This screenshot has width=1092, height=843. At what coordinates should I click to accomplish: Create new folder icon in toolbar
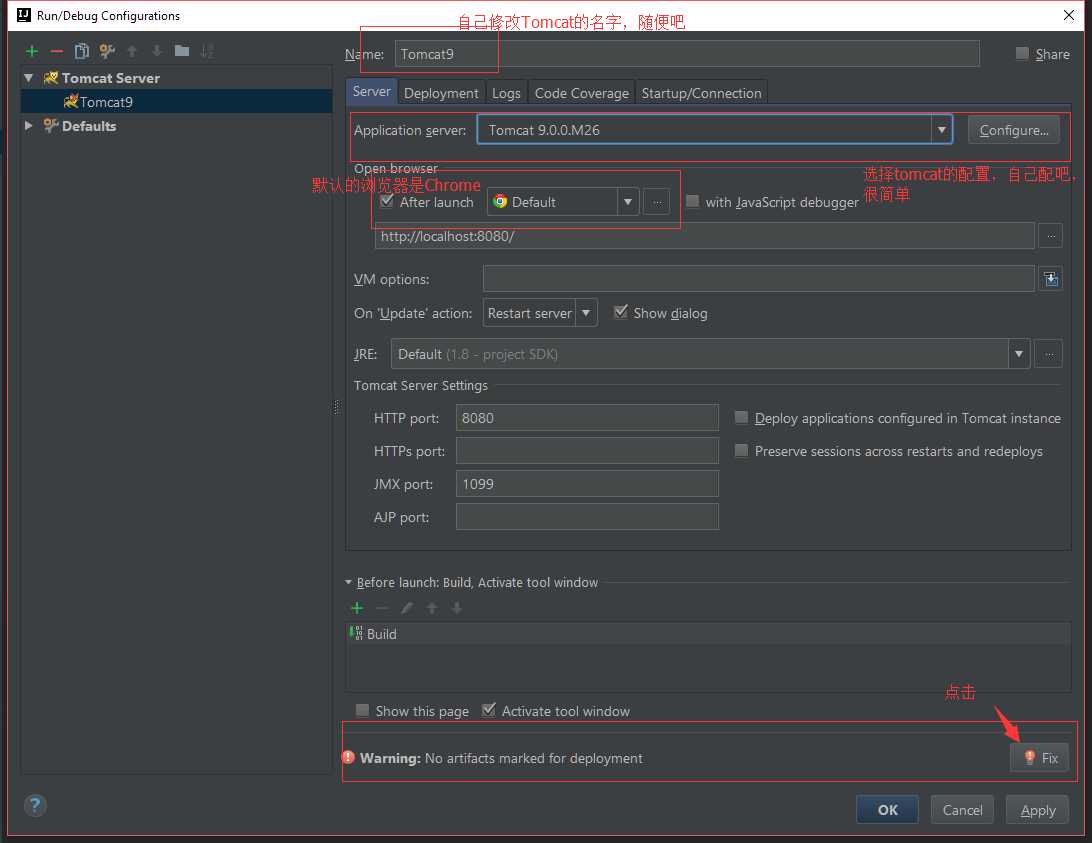[182, 50]
